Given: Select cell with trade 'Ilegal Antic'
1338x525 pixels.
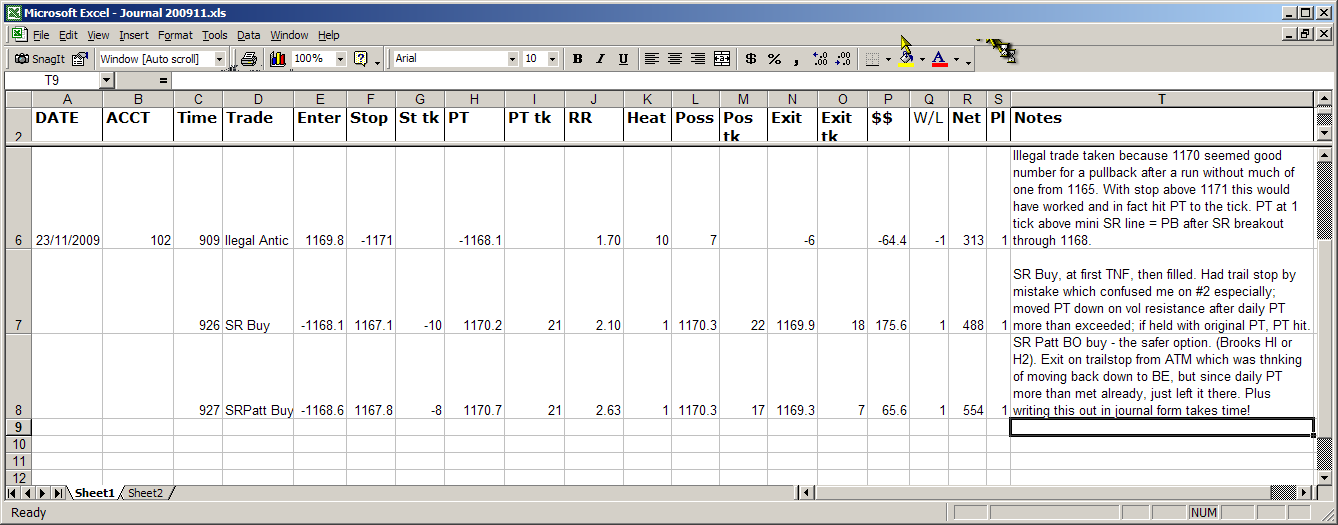Looking at the screenshot, I should [258, 198].
